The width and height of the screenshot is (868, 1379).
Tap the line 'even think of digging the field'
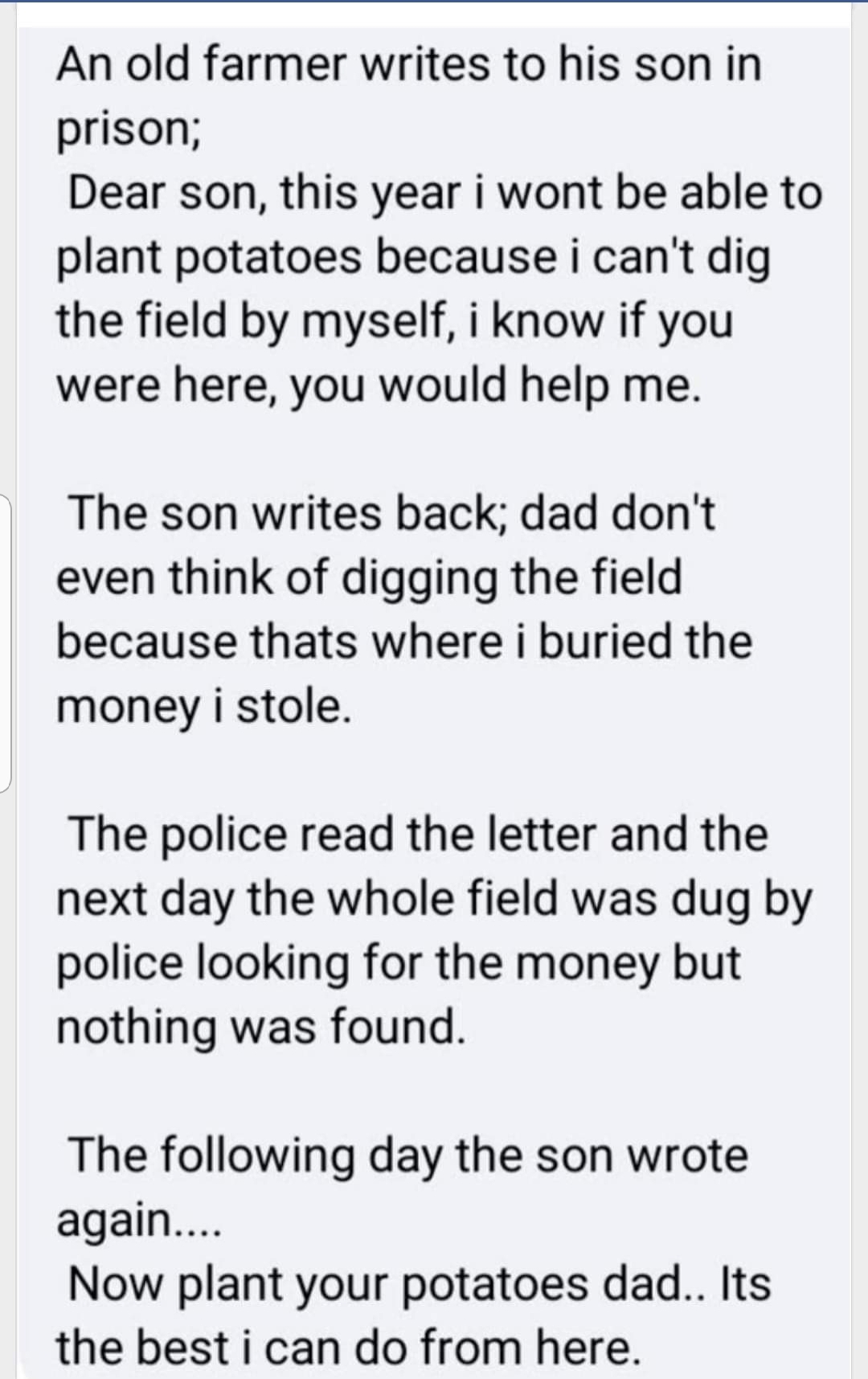(x=369, y=579)
